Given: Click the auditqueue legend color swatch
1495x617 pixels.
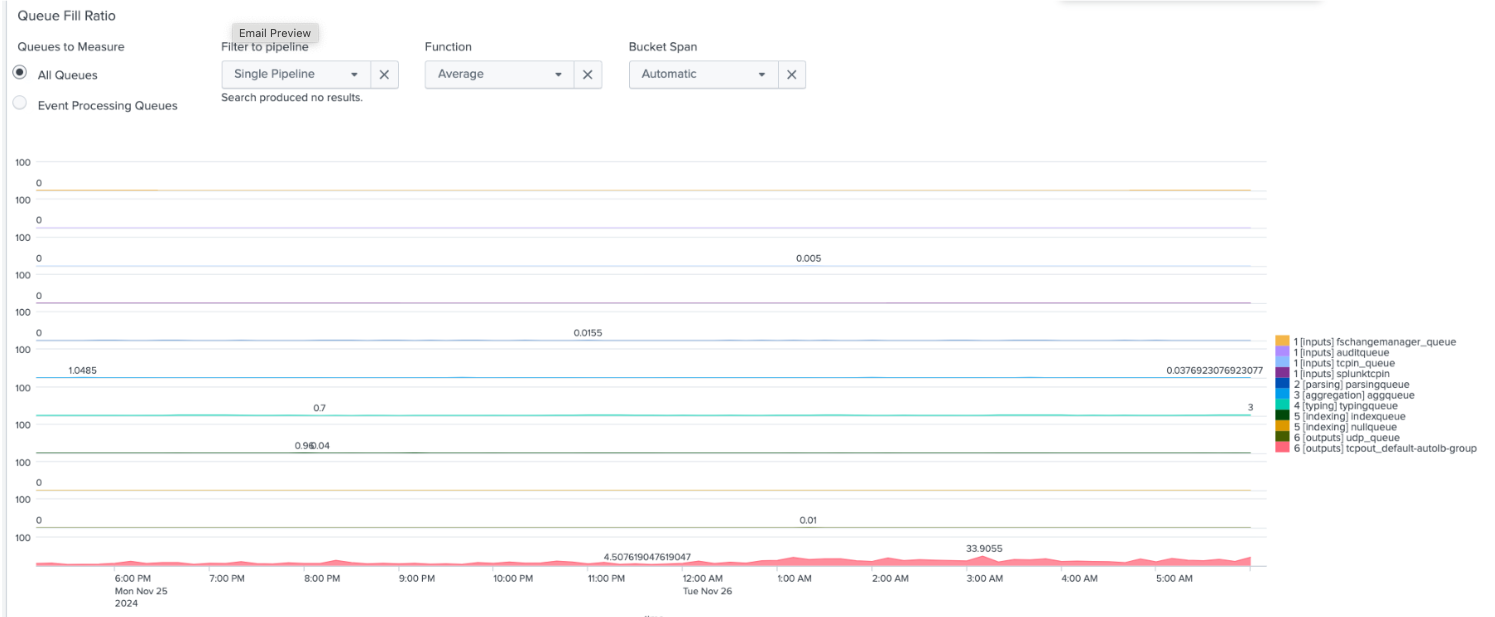Looking at the screenshot, I should click(x=1283, y=352).
